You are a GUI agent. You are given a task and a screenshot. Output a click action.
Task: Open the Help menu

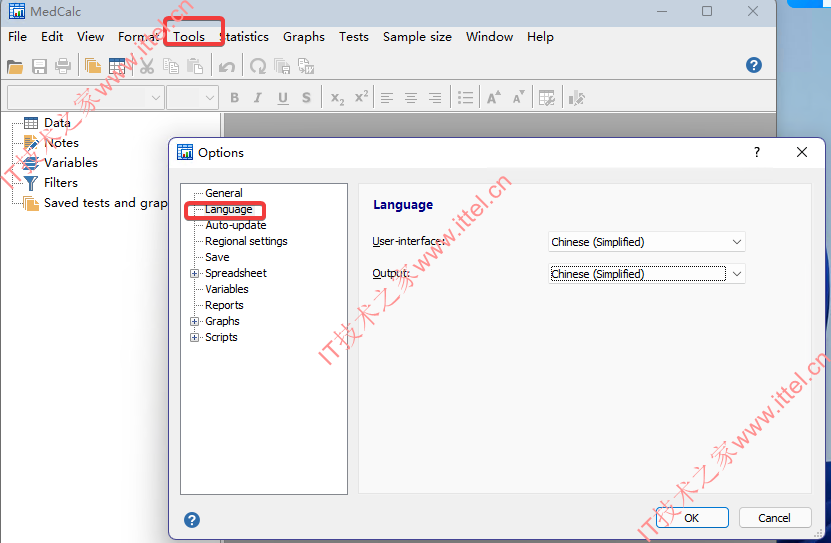pyautogui.click(x=540, y=37)
